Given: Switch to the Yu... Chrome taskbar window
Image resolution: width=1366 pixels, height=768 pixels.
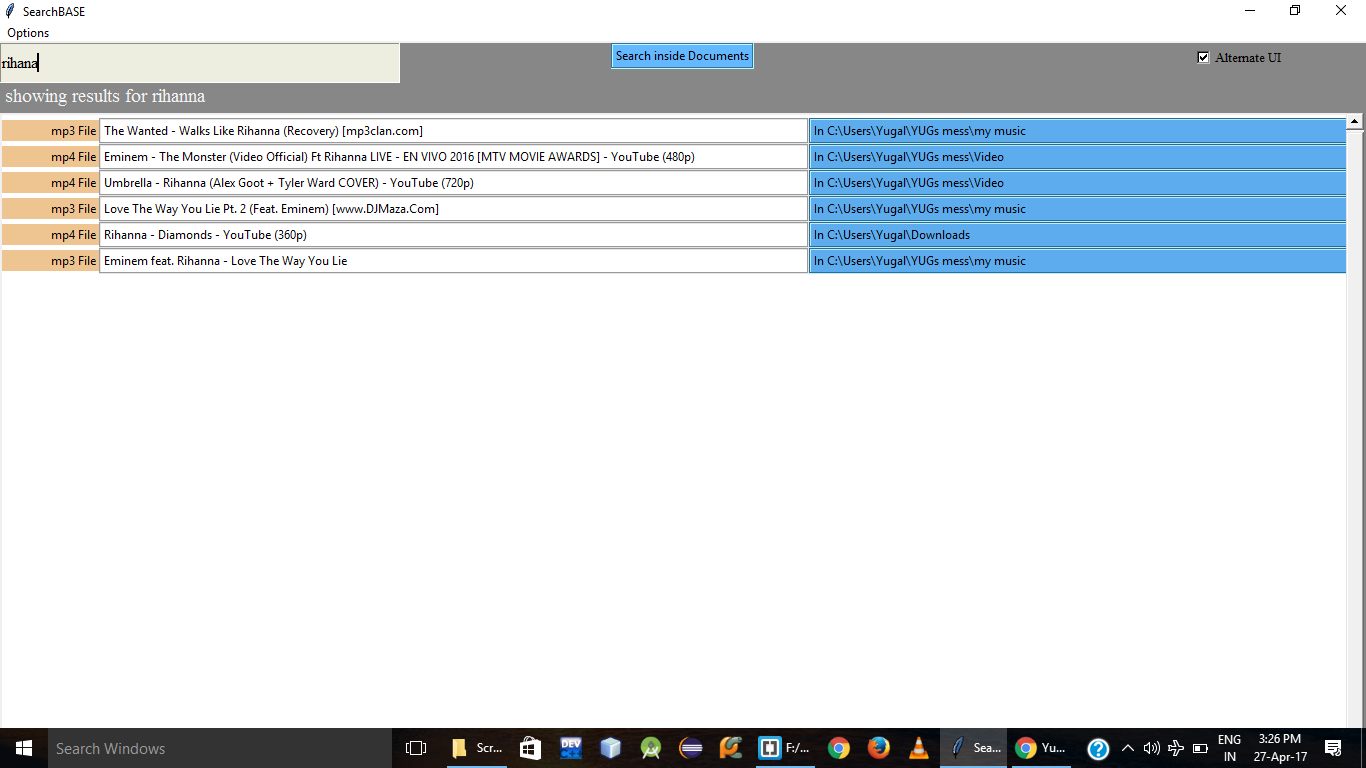Looking at the screenshot, I should (x=1040, y=748).
